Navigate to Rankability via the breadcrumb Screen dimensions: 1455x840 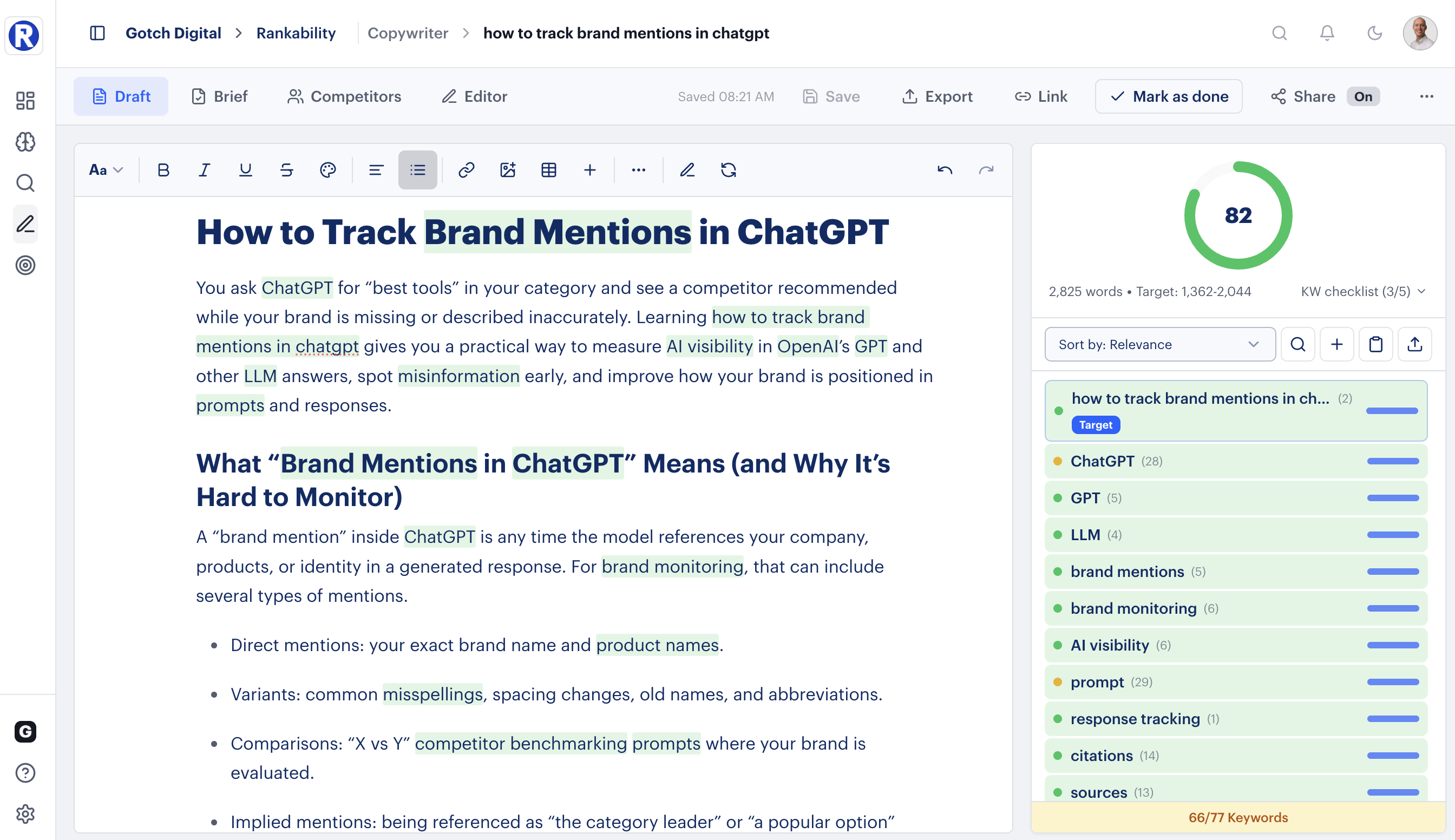[x=296, y=33]
